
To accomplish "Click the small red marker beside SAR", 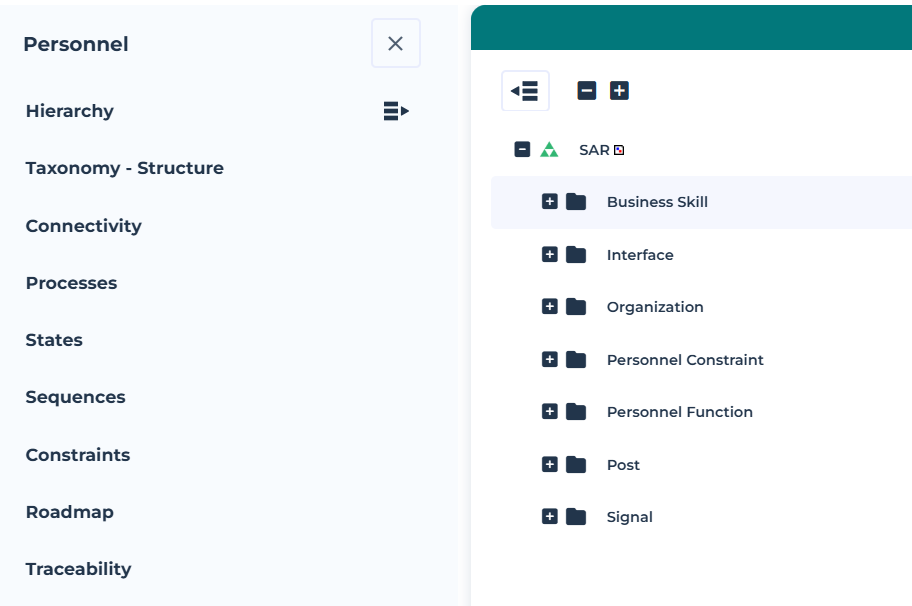I will 619,150.
